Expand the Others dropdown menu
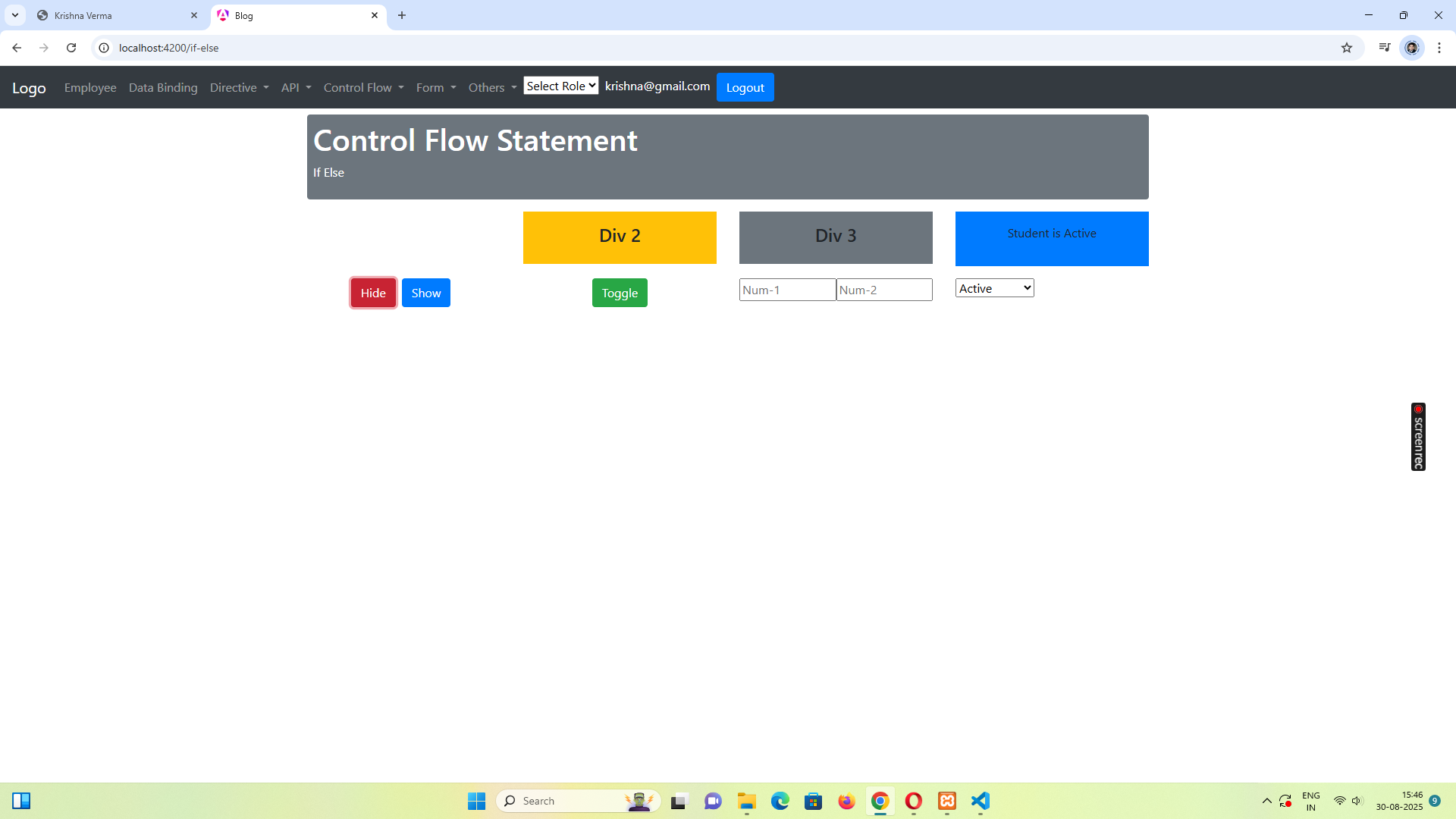 click(x=493, y=88)
